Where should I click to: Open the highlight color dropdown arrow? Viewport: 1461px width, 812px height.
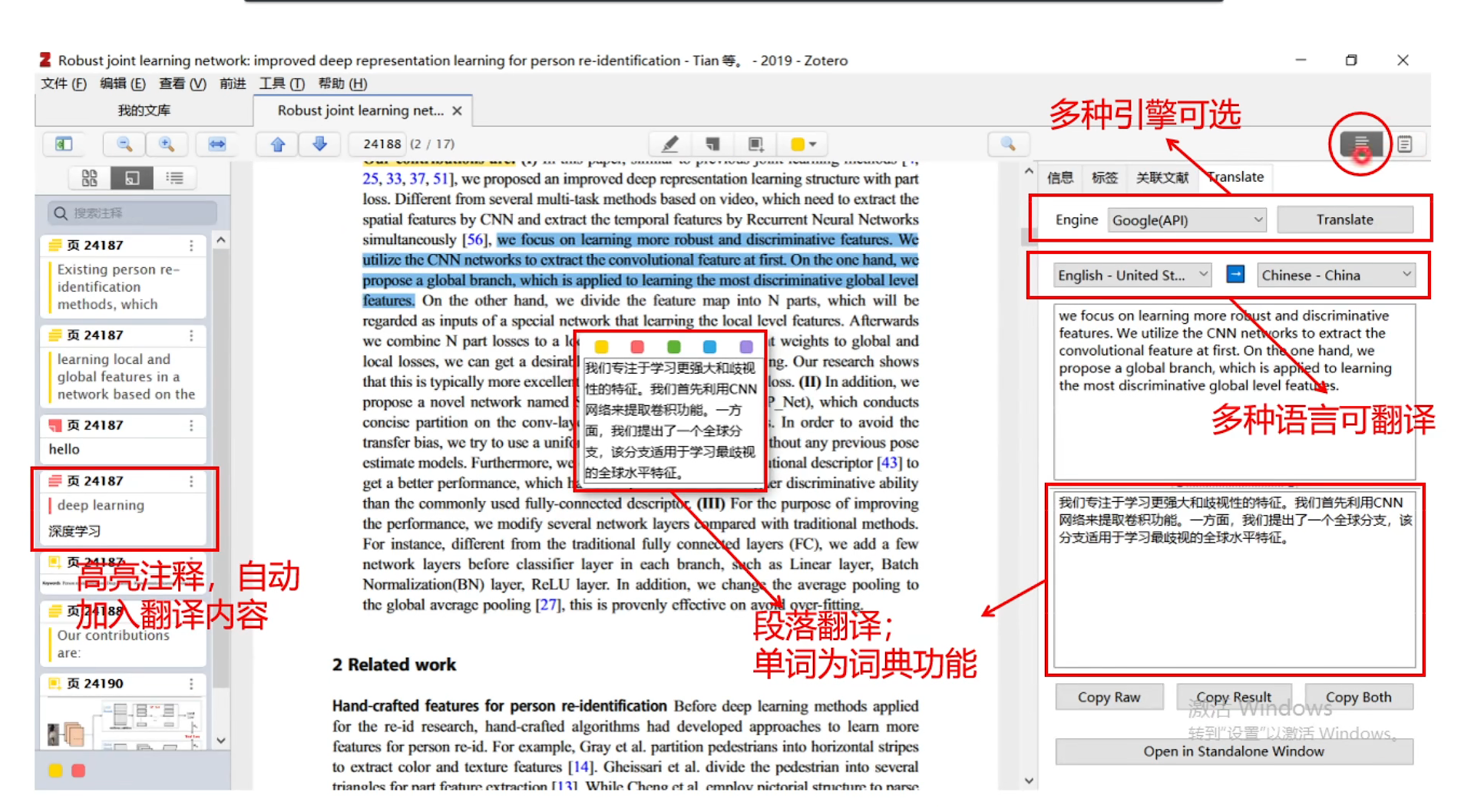pos(813,144)
